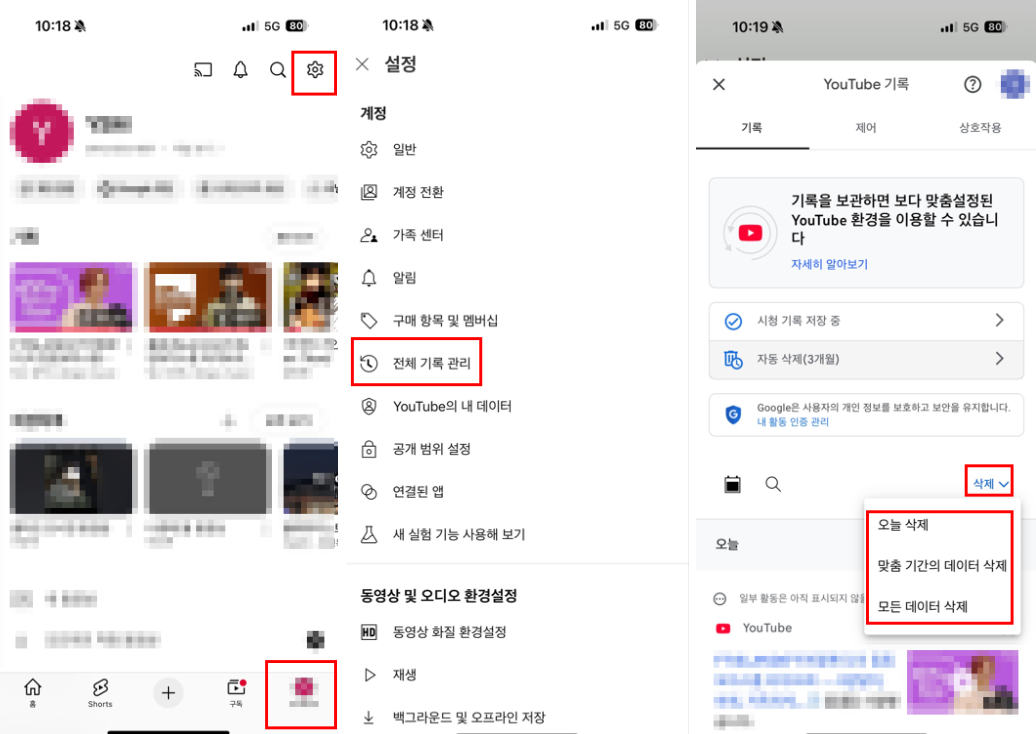Click the help question mark icon
Image resolution: width=1036 pixels, height=734 pixels.
972,85
